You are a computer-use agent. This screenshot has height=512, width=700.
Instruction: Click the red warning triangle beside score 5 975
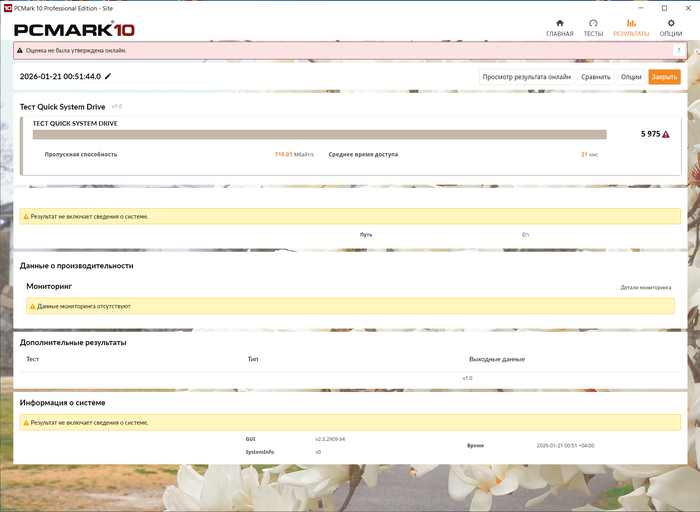point(666,134)
